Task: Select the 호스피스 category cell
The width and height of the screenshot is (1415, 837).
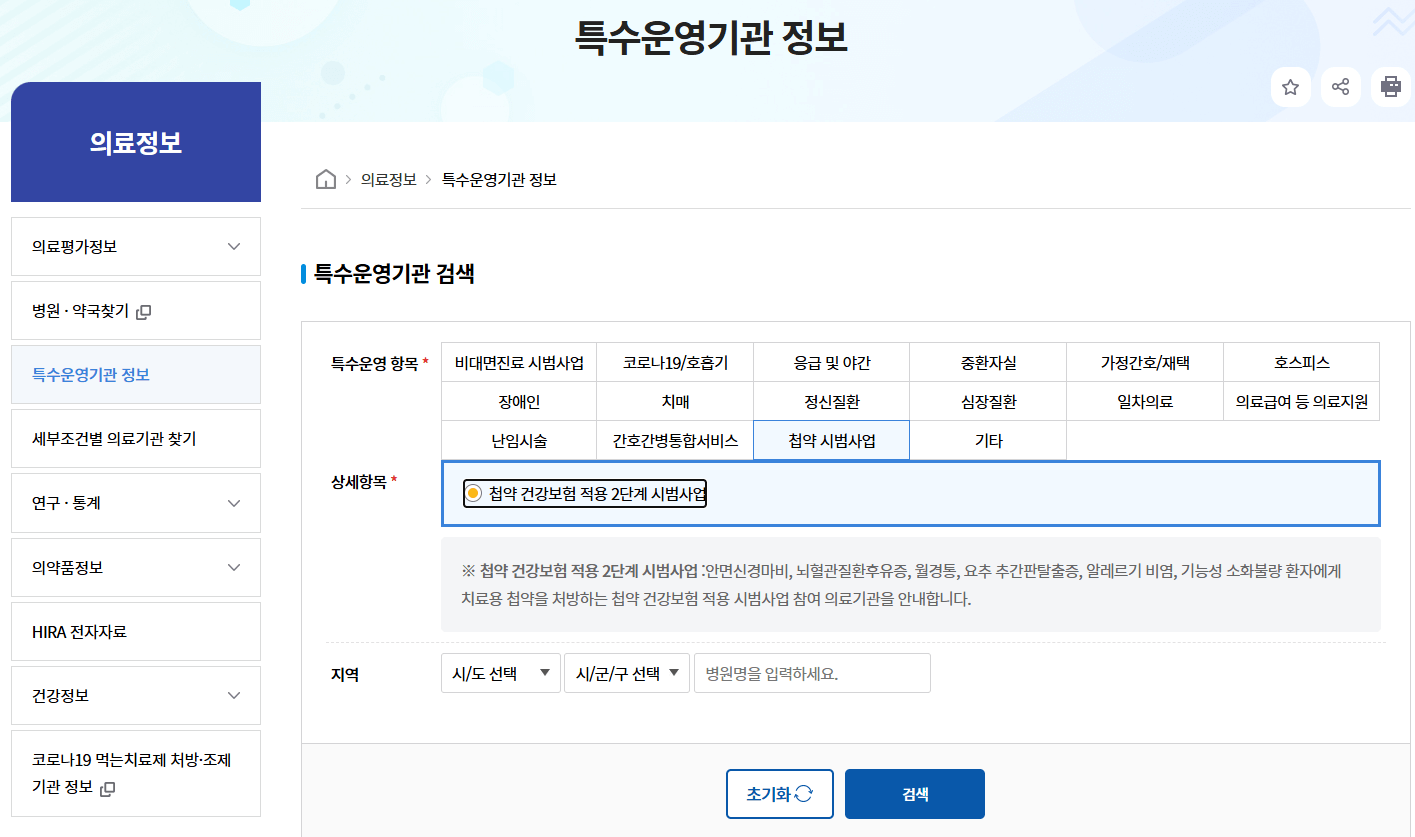Action: 1300,362
